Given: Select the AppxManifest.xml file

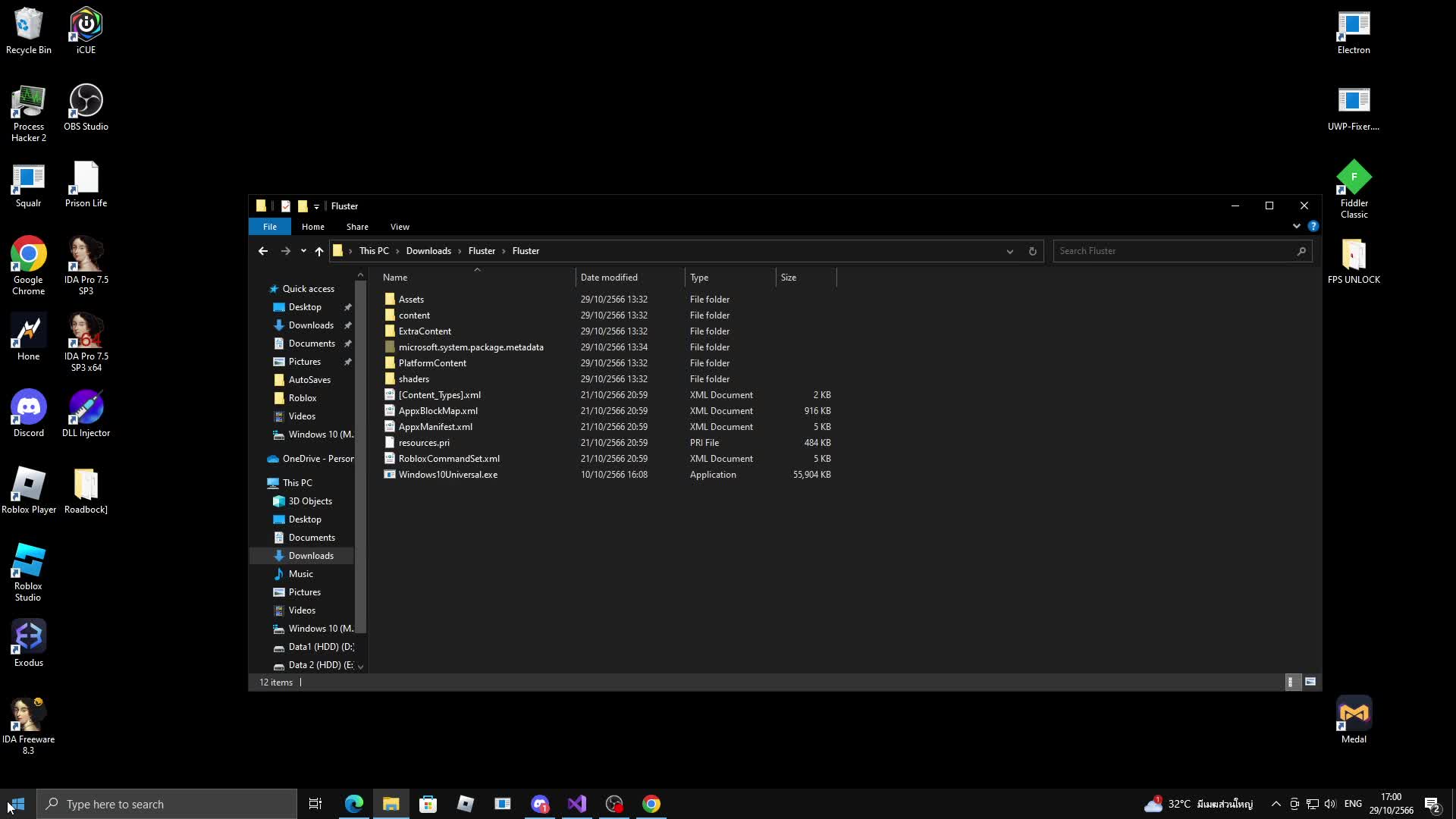Looking at the screenshot, I should (x=435, y=427).
